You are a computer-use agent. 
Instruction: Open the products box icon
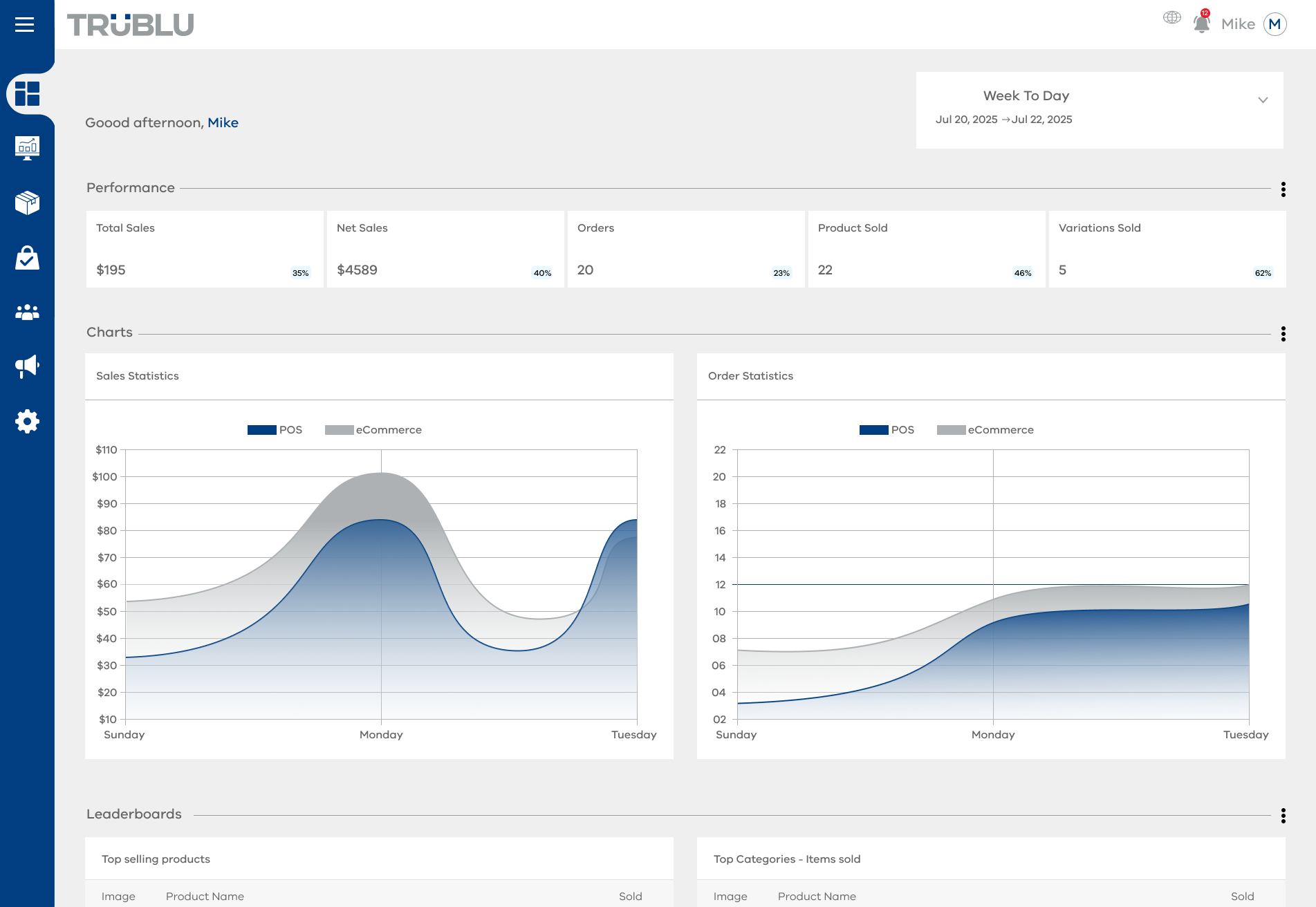28,203
